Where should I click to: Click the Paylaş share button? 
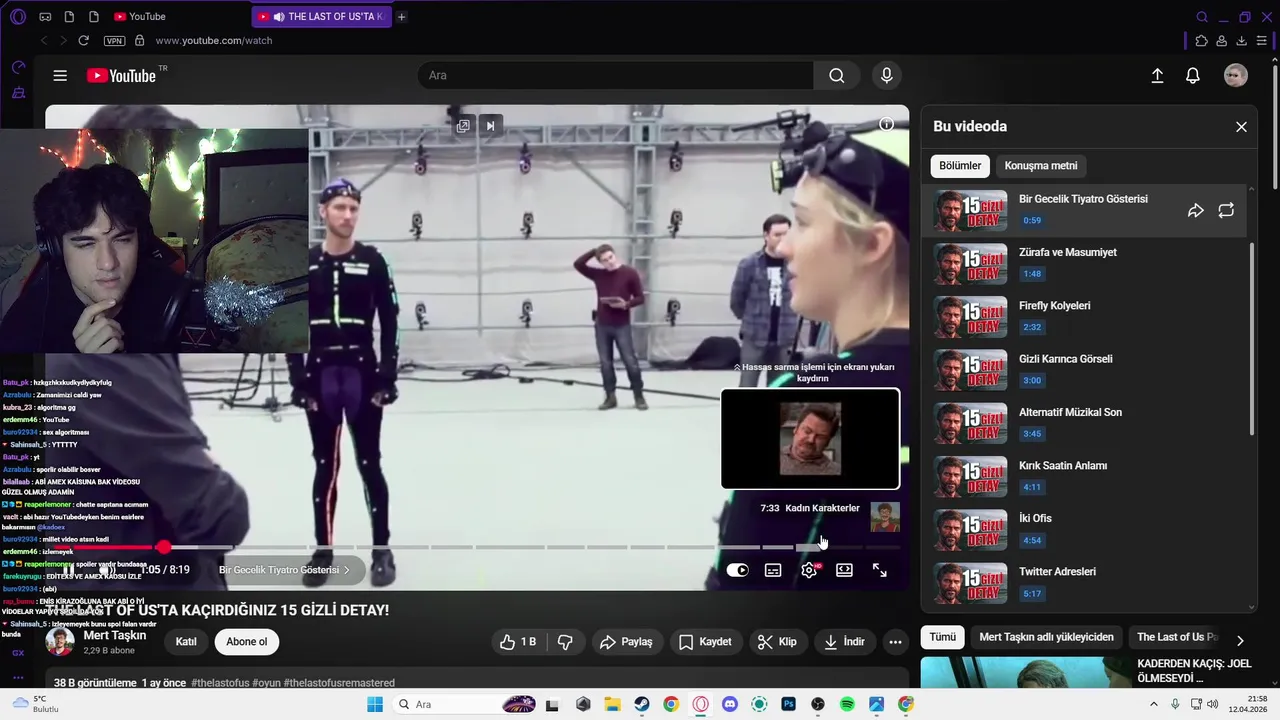tap(626, 642)
